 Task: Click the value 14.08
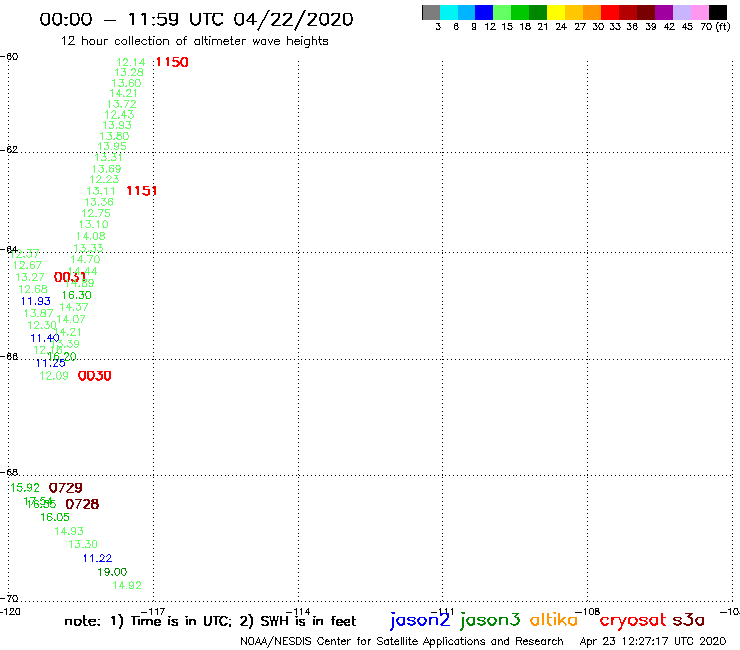tap(91, 236)
